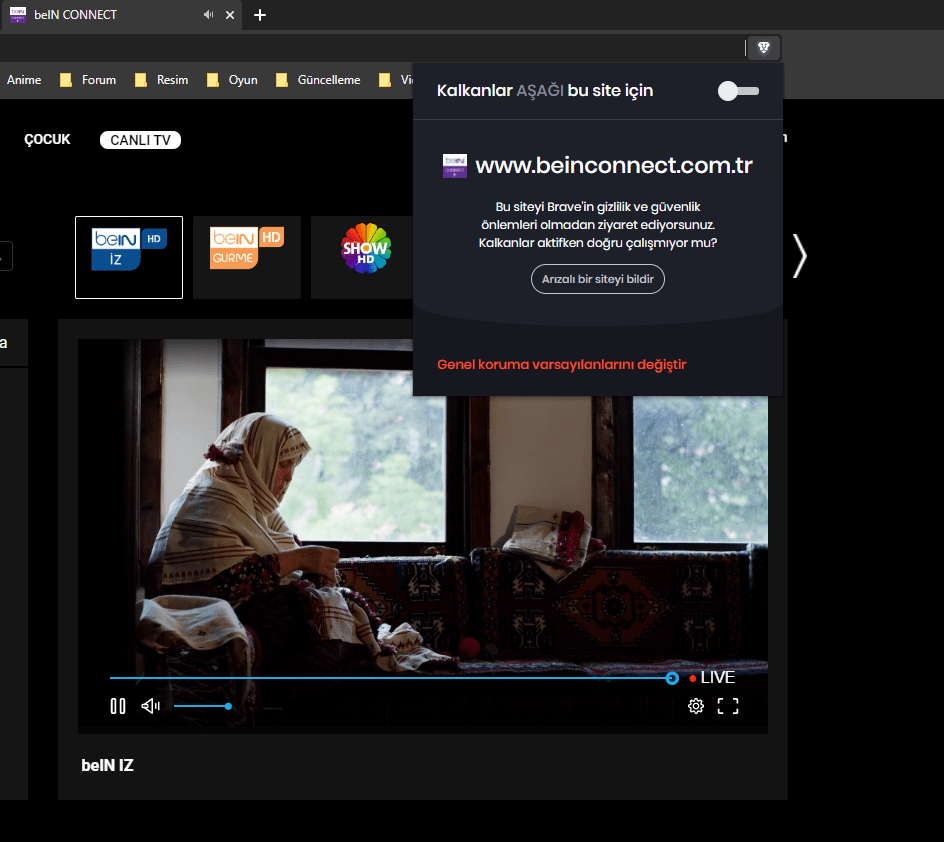Open the ÇOCUK menu item
Image resolution: width=944 pixels, height=842 pixels.
point(48,140)
